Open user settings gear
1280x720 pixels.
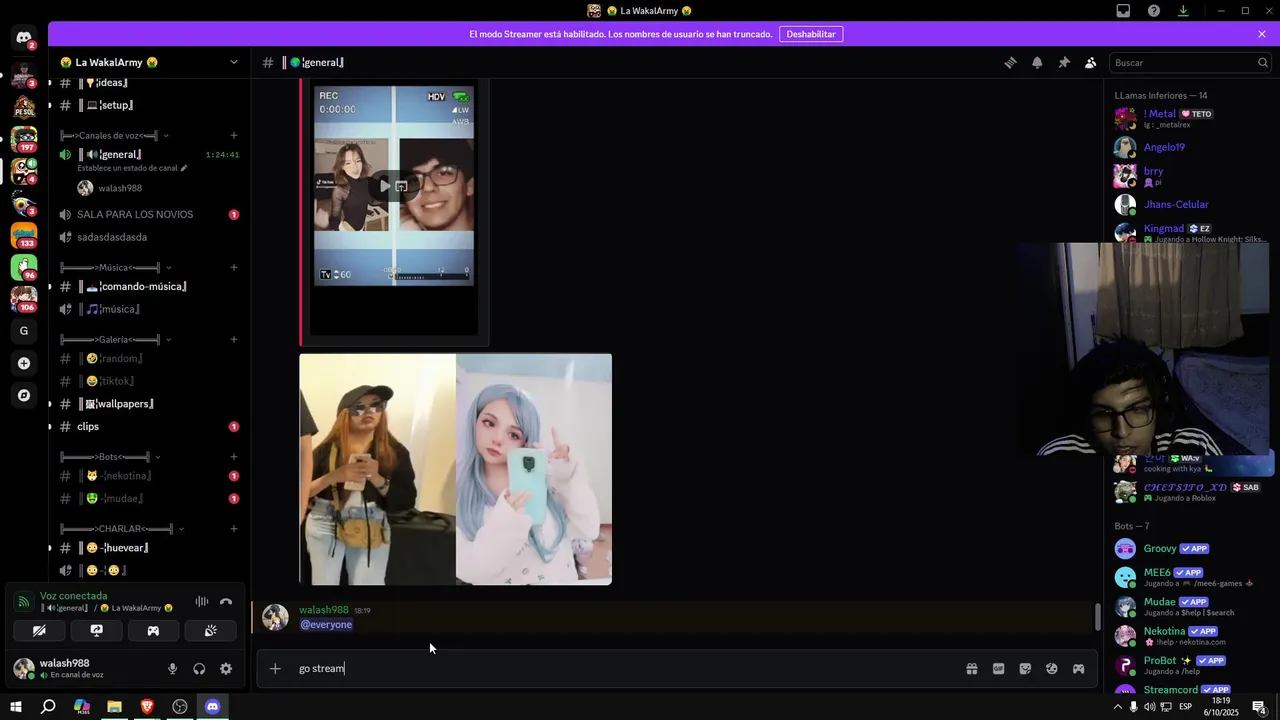click(226, 669)
